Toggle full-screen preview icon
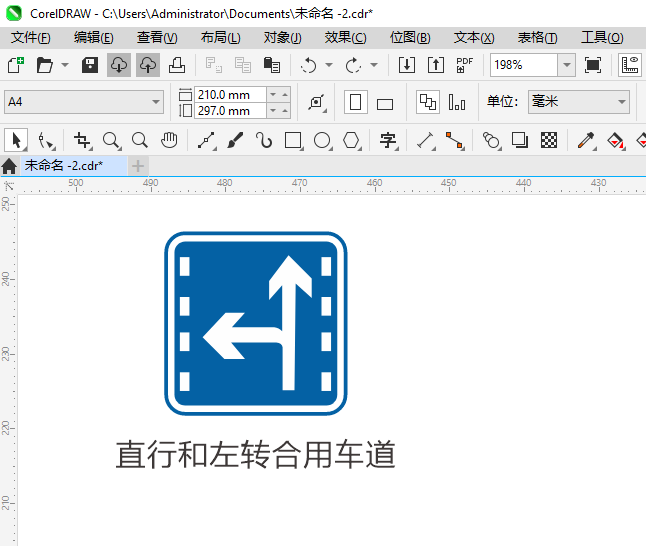The height and width of the screenshot is (546, 646). 592,65
